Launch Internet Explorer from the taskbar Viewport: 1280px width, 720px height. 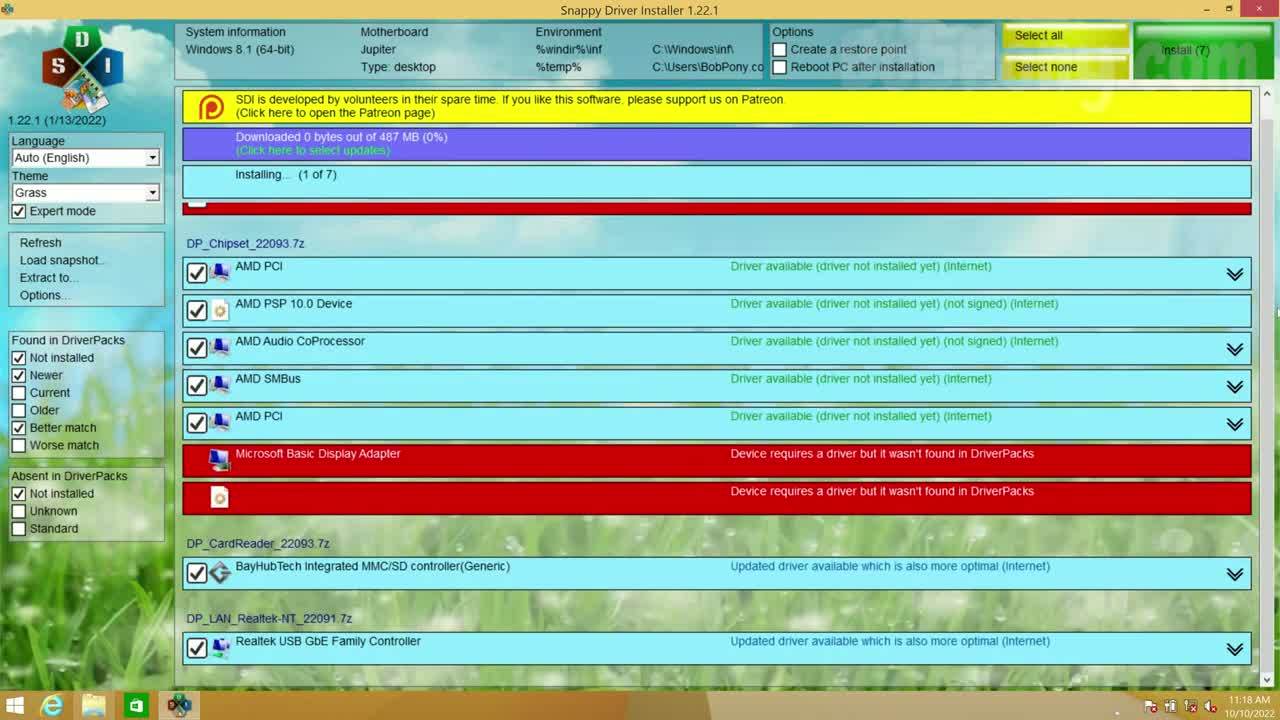click(51, 706)
